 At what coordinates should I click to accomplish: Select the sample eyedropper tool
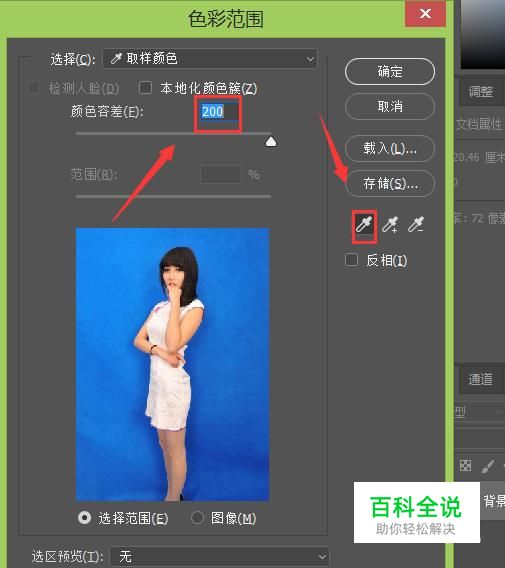[x=364, y=225]
